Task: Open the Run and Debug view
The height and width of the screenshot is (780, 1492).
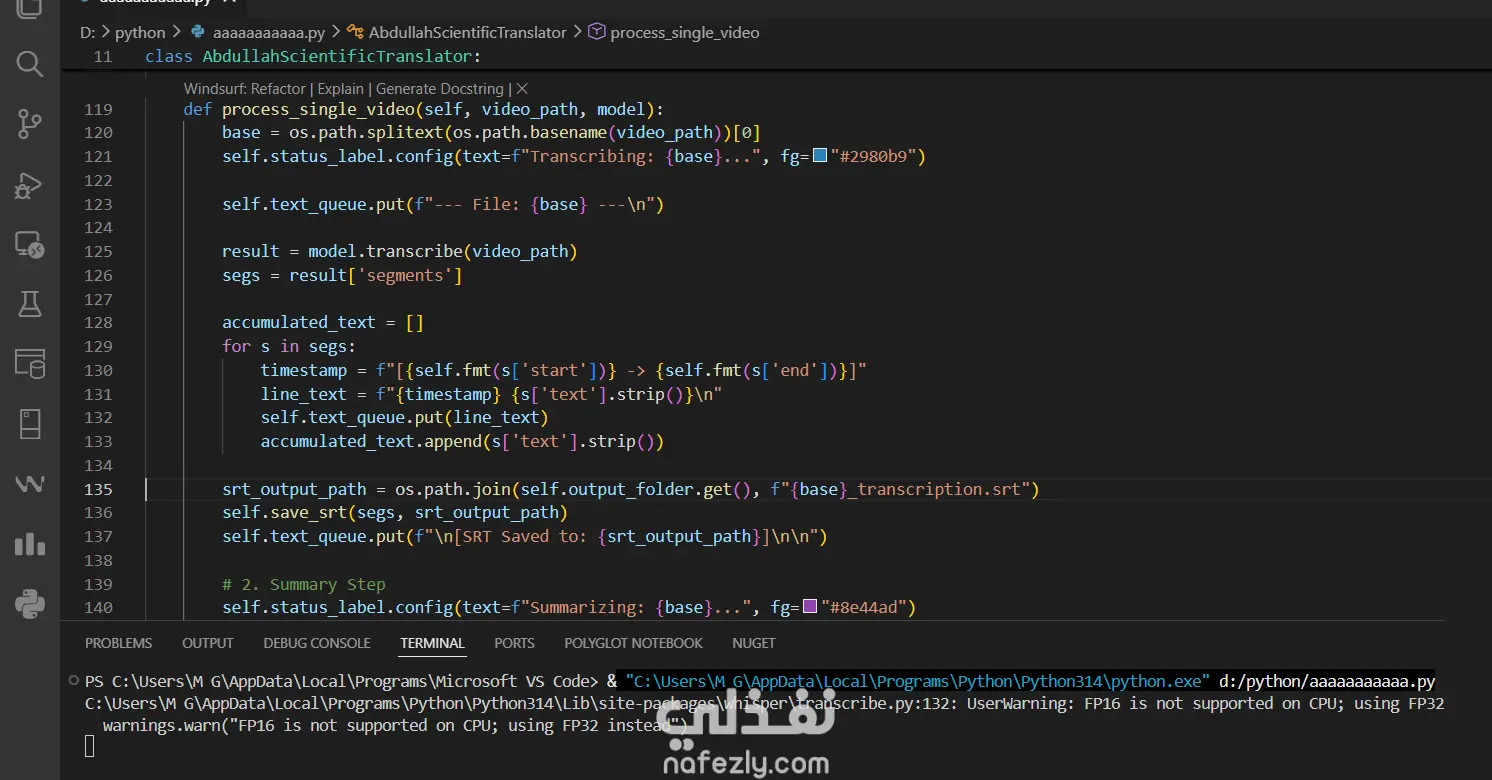Action: tap(30, 184)
